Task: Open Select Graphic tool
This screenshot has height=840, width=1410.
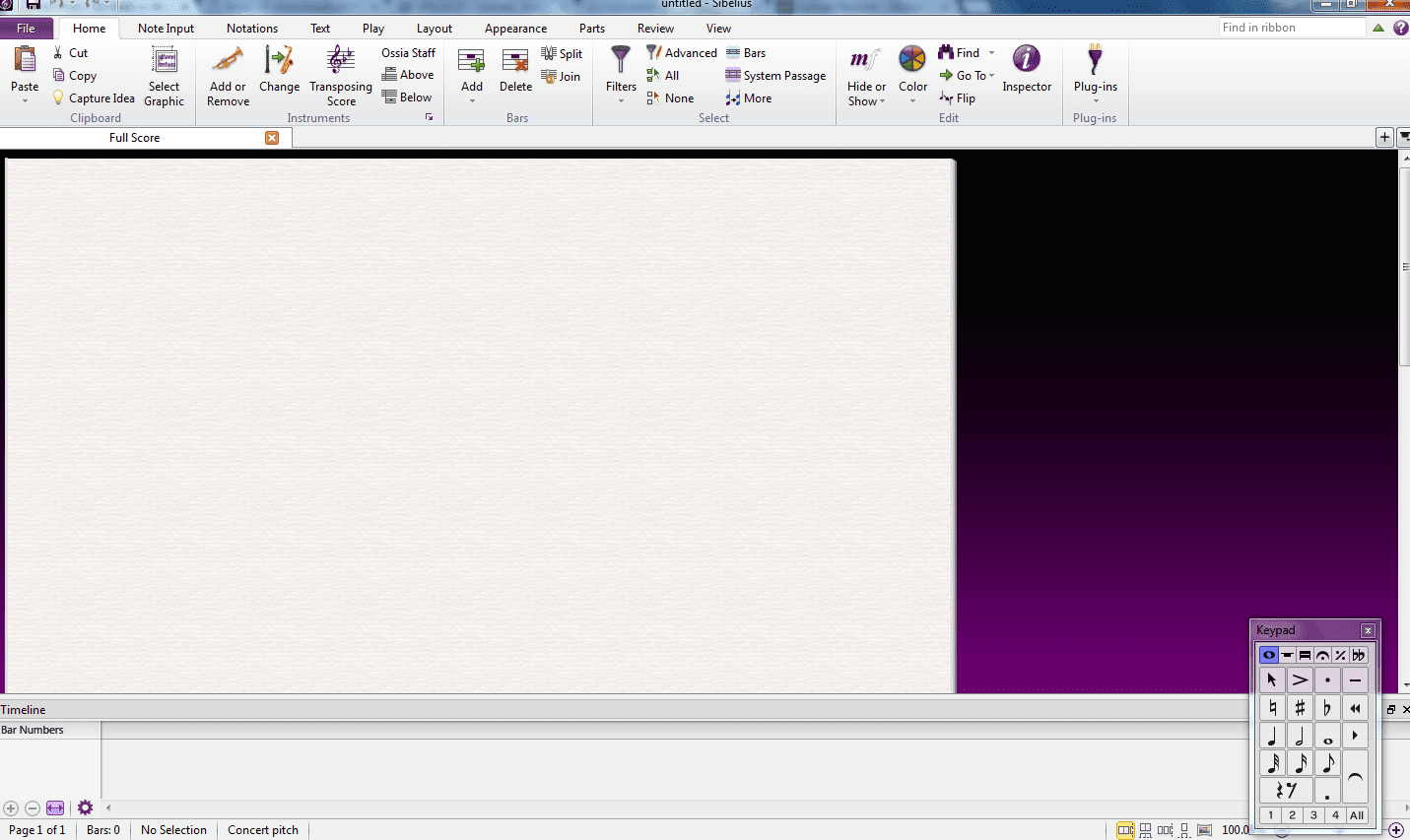Action: (x=165, y=76)
